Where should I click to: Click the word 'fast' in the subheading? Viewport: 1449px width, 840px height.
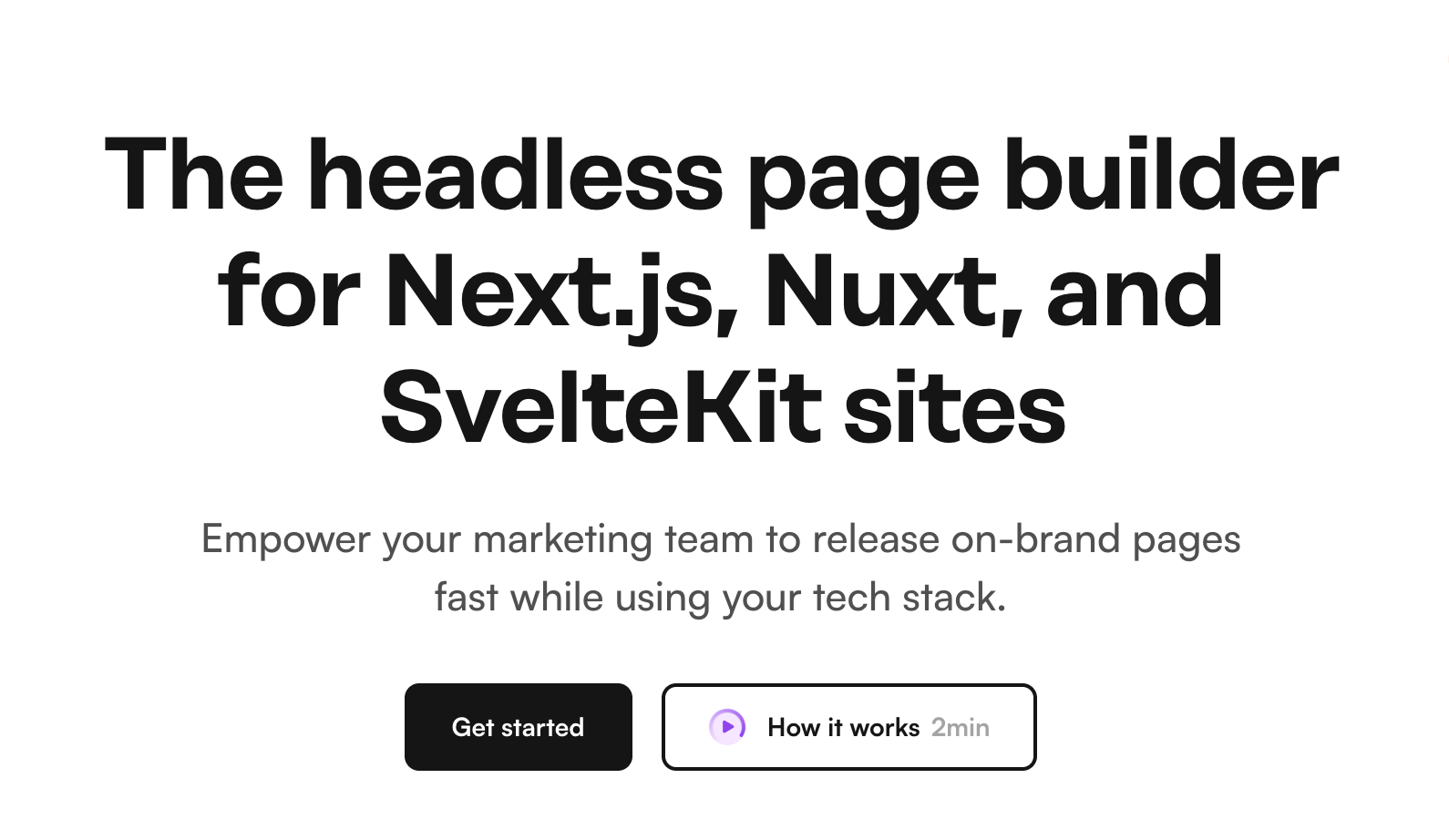[467, 598]
